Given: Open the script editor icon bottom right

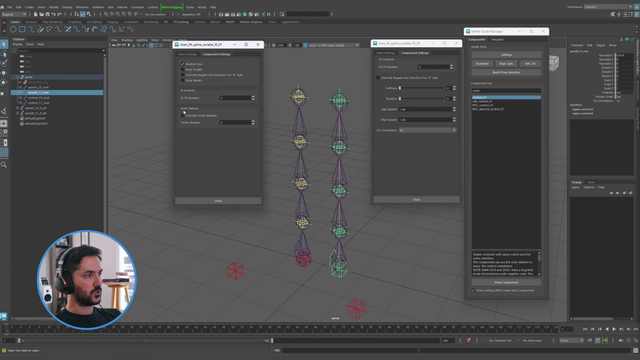Looking at the screenshot, I should pos(636,350).
